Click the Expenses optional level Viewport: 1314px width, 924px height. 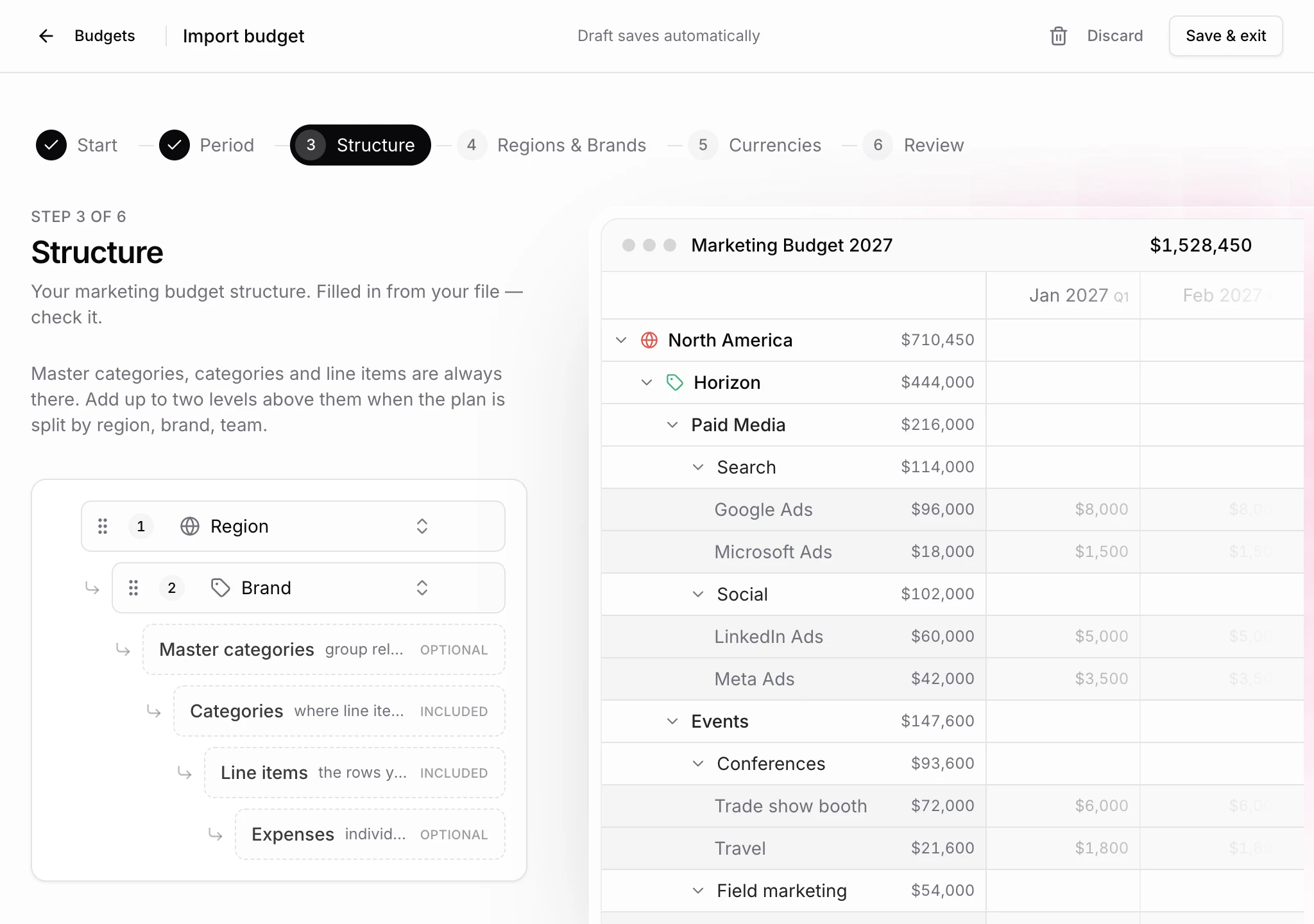click(370, 834)
